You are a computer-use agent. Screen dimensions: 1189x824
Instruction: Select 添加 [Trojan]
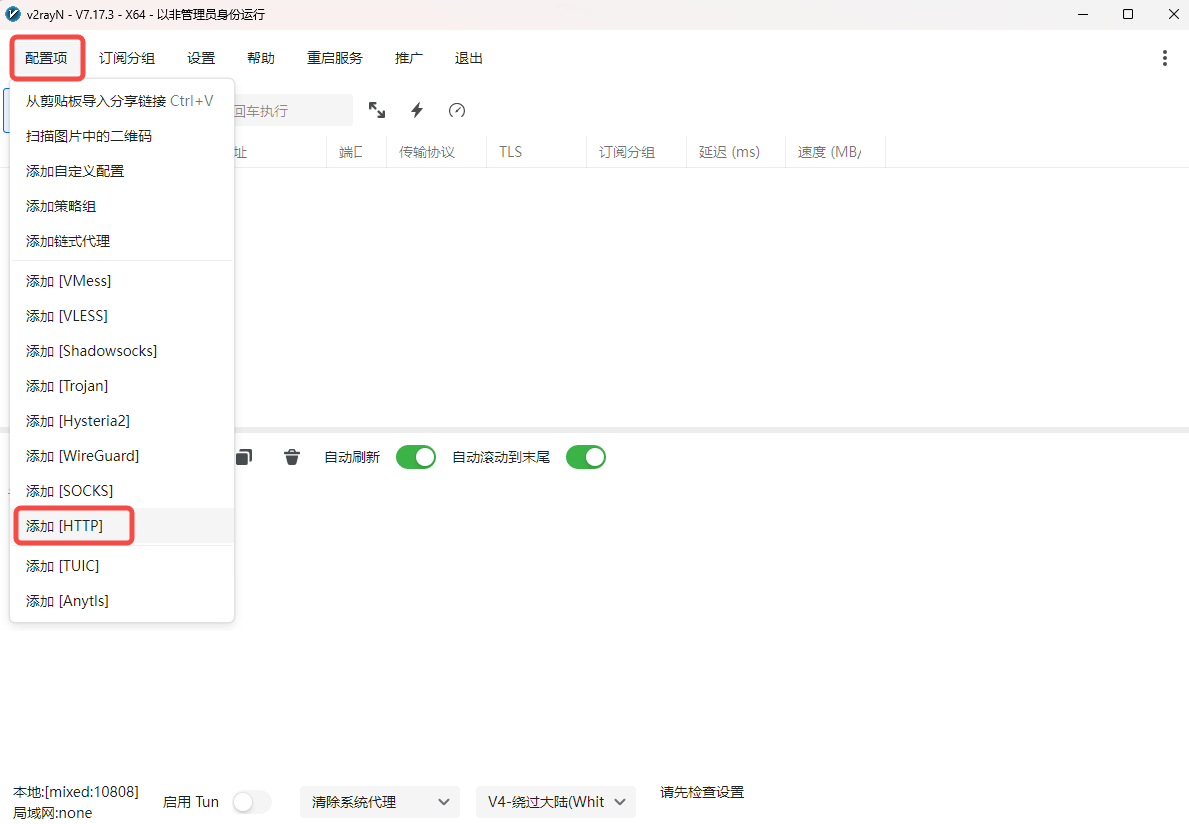[x=121, y=385]
